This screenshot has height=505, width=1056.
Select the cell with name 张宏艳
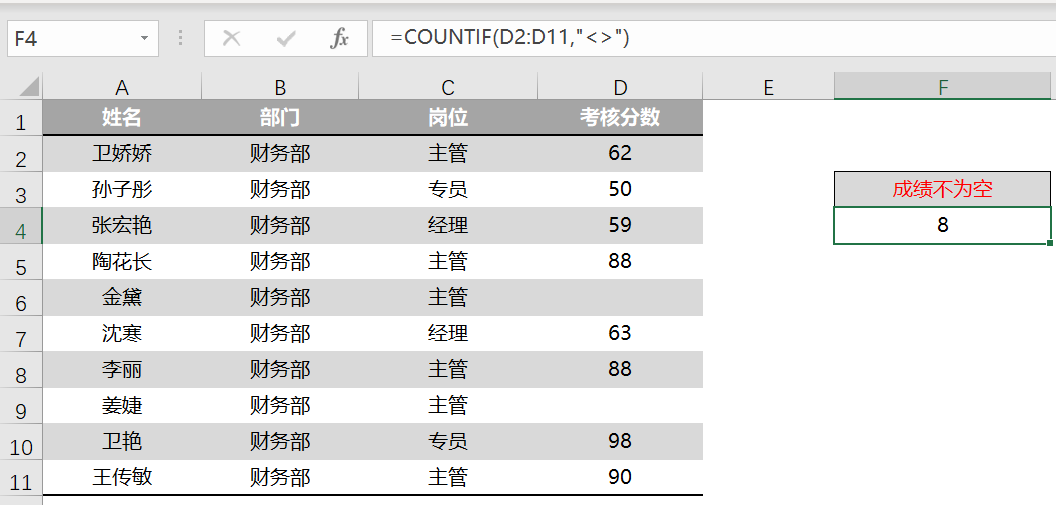[x=122, y=225]
